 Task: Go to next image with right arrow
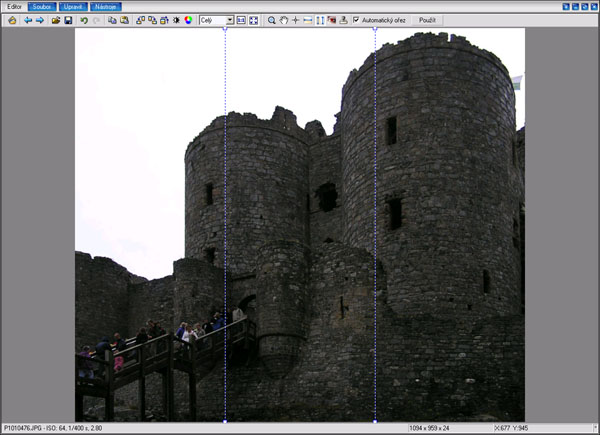click(x=40, y=20)
